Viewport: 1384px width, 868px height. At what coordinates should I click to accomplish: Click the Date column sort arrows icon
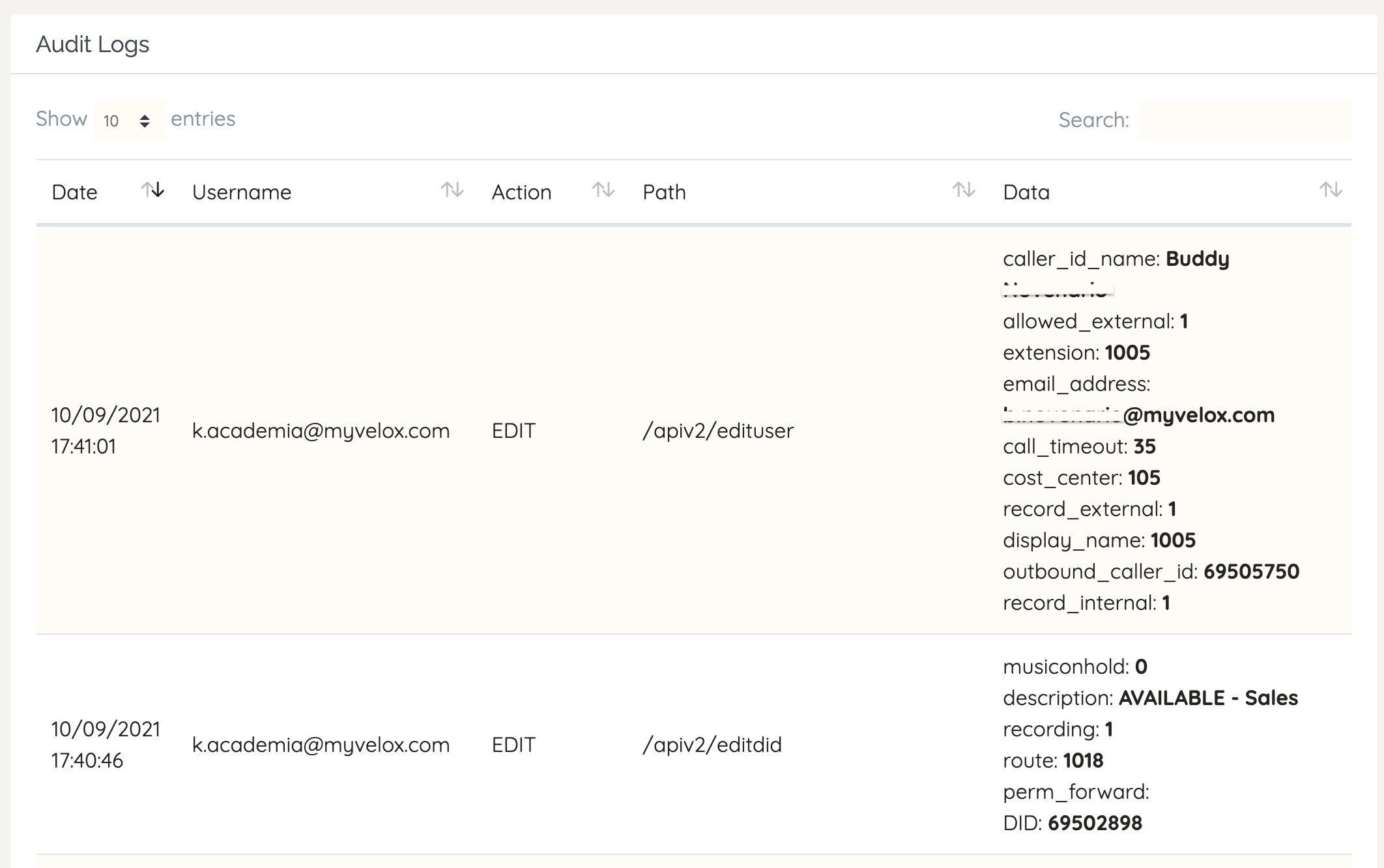152,190
